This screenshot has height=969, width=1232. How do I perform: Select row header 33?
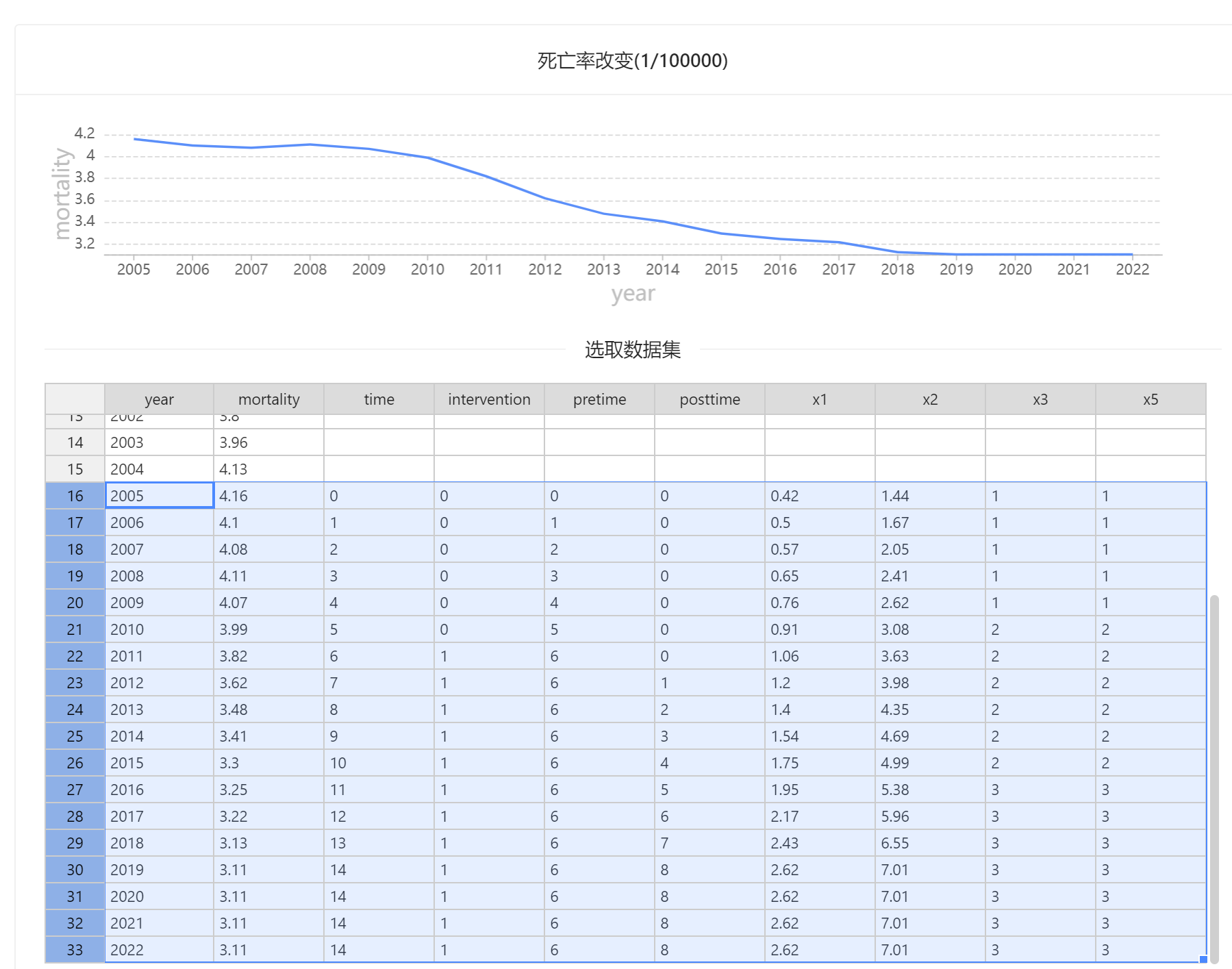[x=75, y=950]
